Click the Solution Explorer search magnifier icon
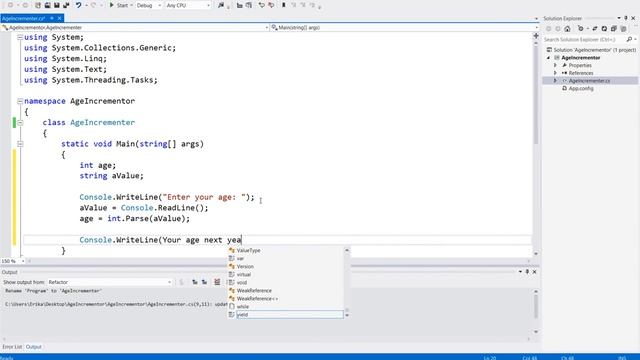 point(629,40)
